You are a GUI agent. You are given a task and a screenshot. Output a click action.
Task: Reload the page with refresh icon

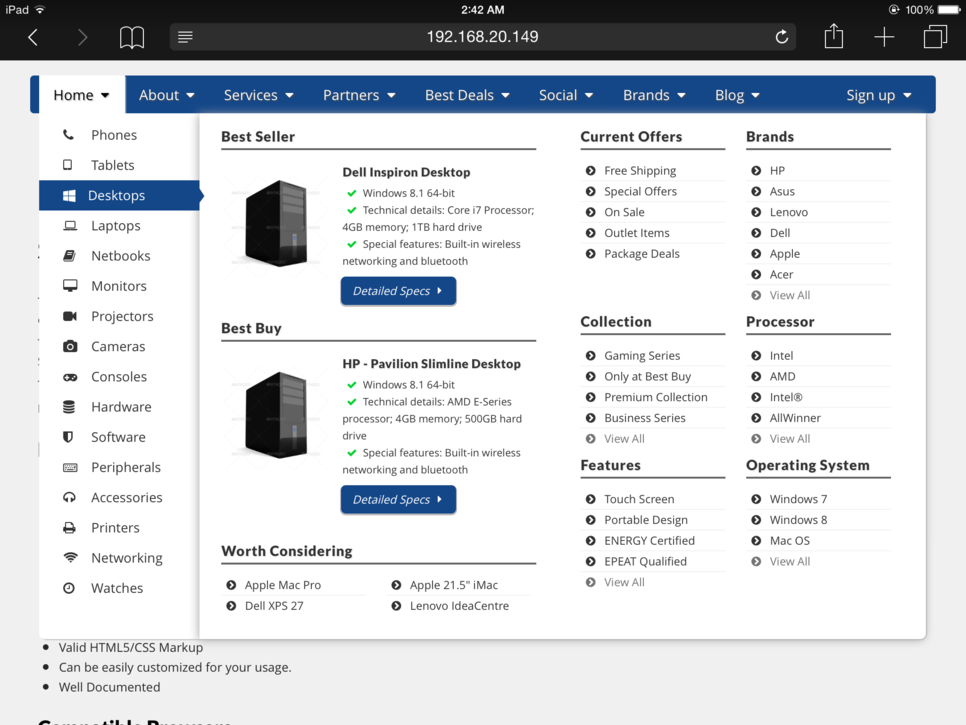(x=781, y=37)
